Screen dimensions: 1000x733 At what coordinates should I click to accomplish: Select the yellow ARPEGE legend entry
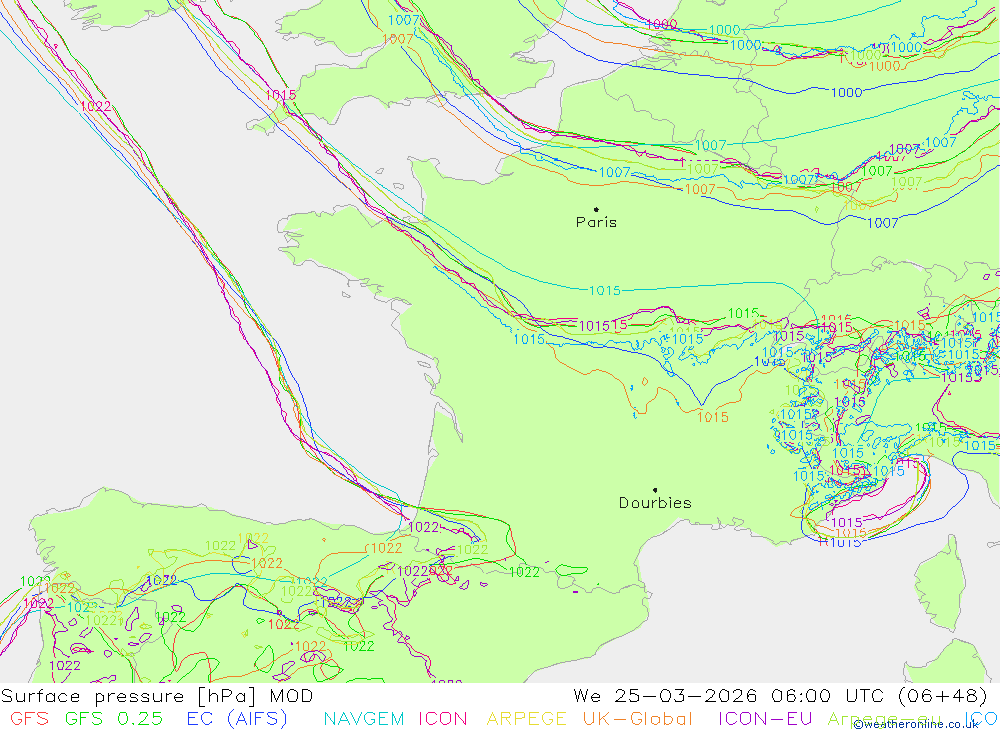[x=526, y=719]
